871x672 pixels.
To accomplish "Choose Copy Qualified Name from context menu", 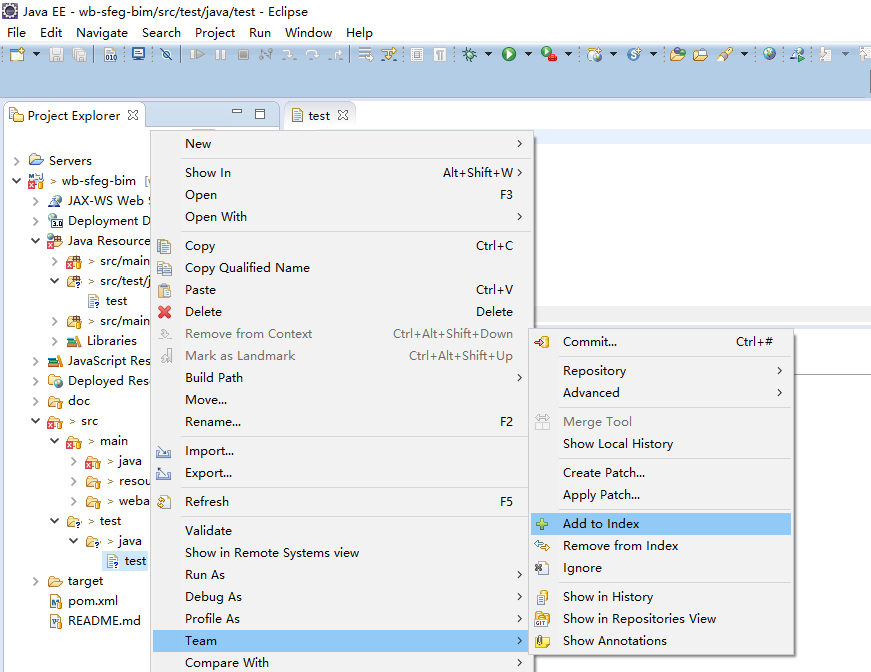I will pos(341,268).
